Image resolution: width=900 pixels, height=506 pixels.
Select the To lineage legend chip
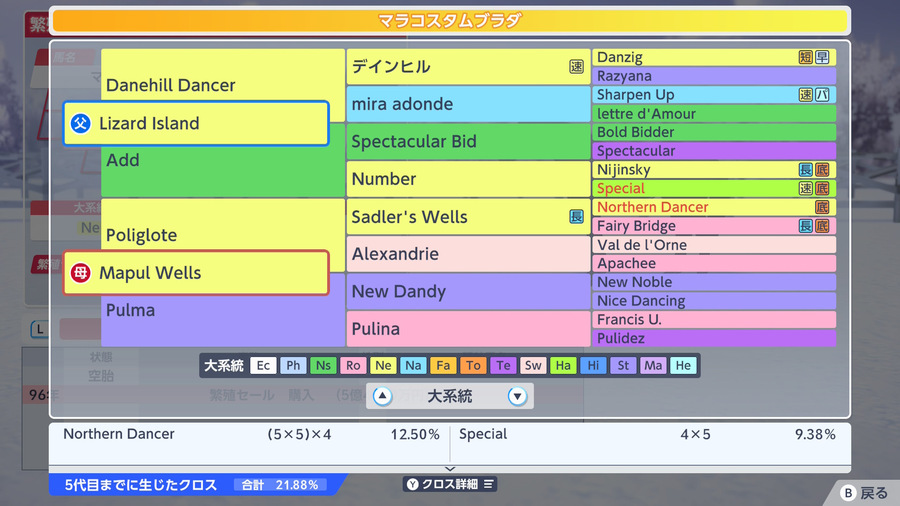473,365
